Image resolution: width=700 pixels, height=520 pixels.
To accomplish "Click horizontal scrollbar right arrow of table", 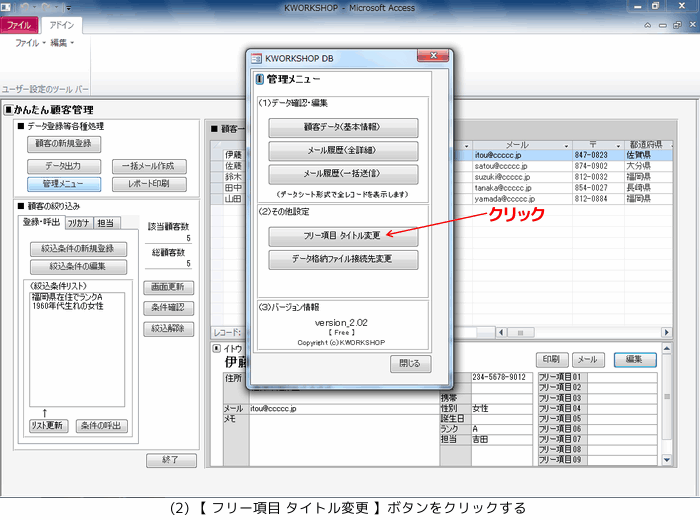I will [x=667, y=333].
